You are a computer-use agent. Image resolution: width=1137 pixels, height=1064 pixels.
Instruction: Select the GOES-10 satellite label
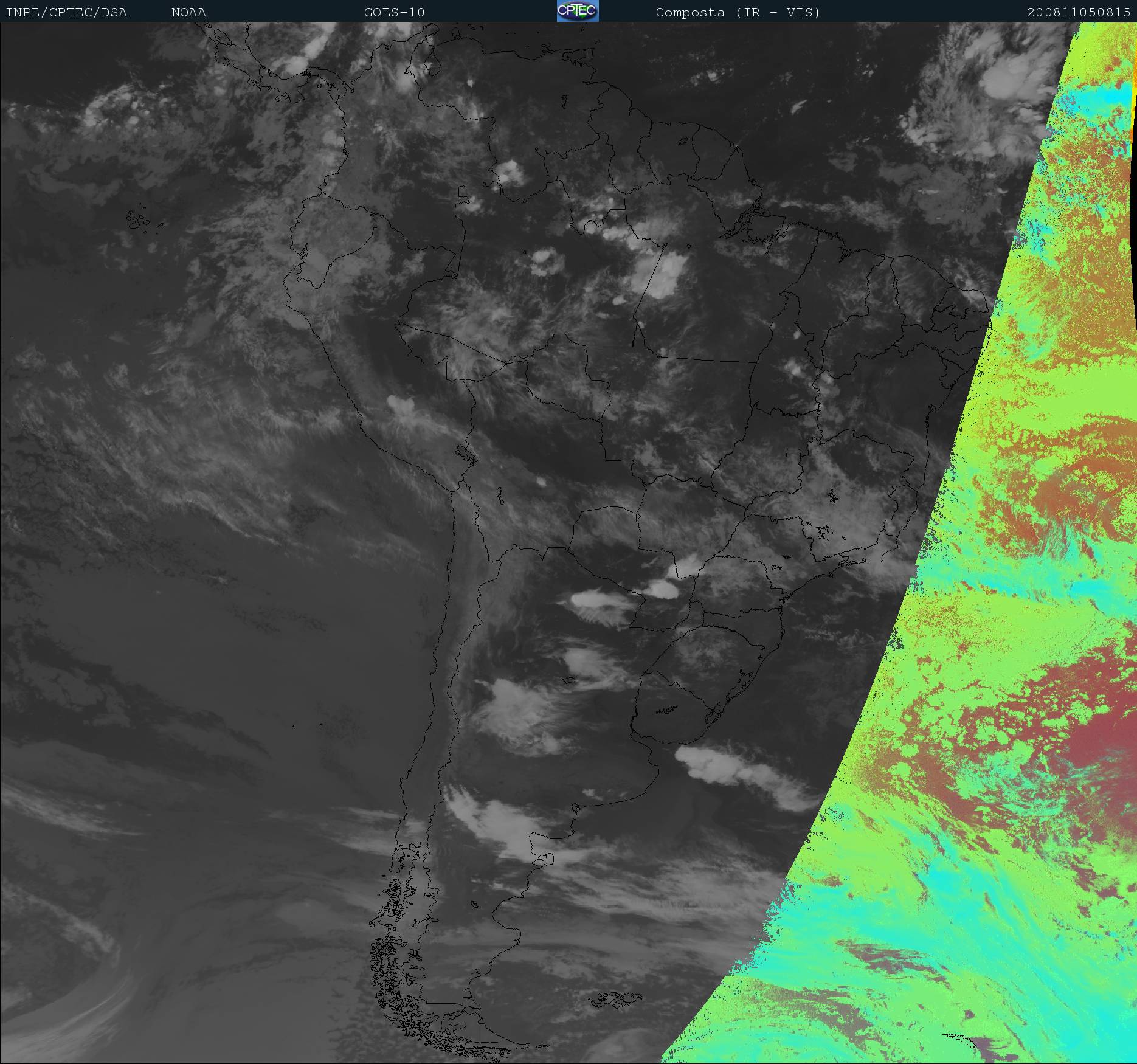[394, 12]
